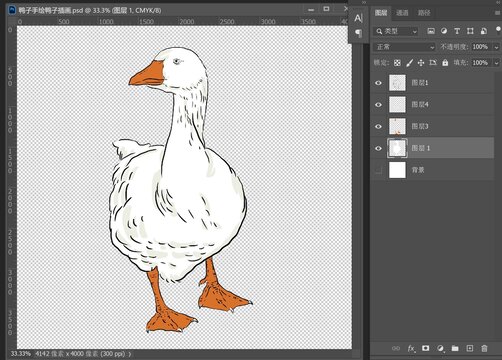Open the fx layer styles menu
Image resolution: width=502 pixels, height=360 pixels.
[411, 349]
